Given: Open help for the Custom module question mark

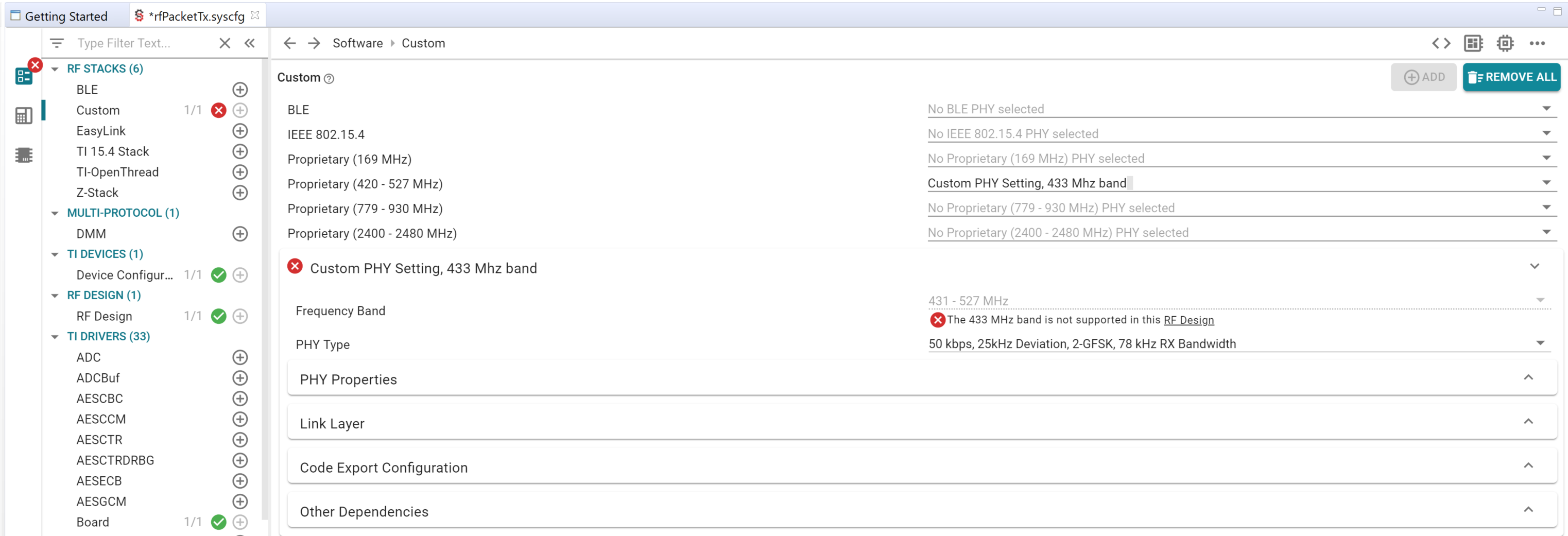Looking at the screenshot, I should pyautogui.click(x=329, y=78).
